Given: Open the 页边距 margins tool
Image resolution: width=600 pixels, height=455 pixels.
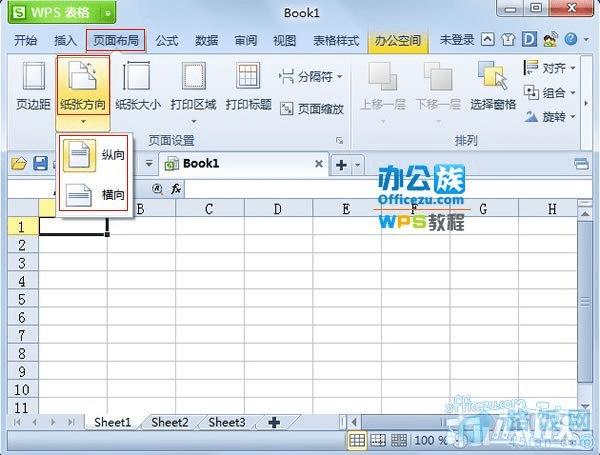Looking at the screenshot, I should 33,86.
